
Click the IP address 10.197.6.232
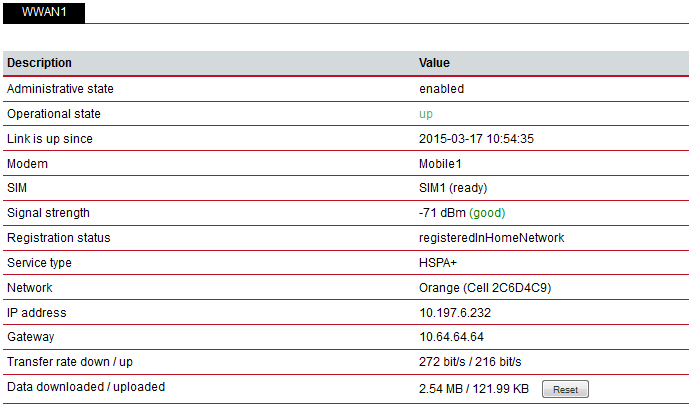click(x=455, y=313)
